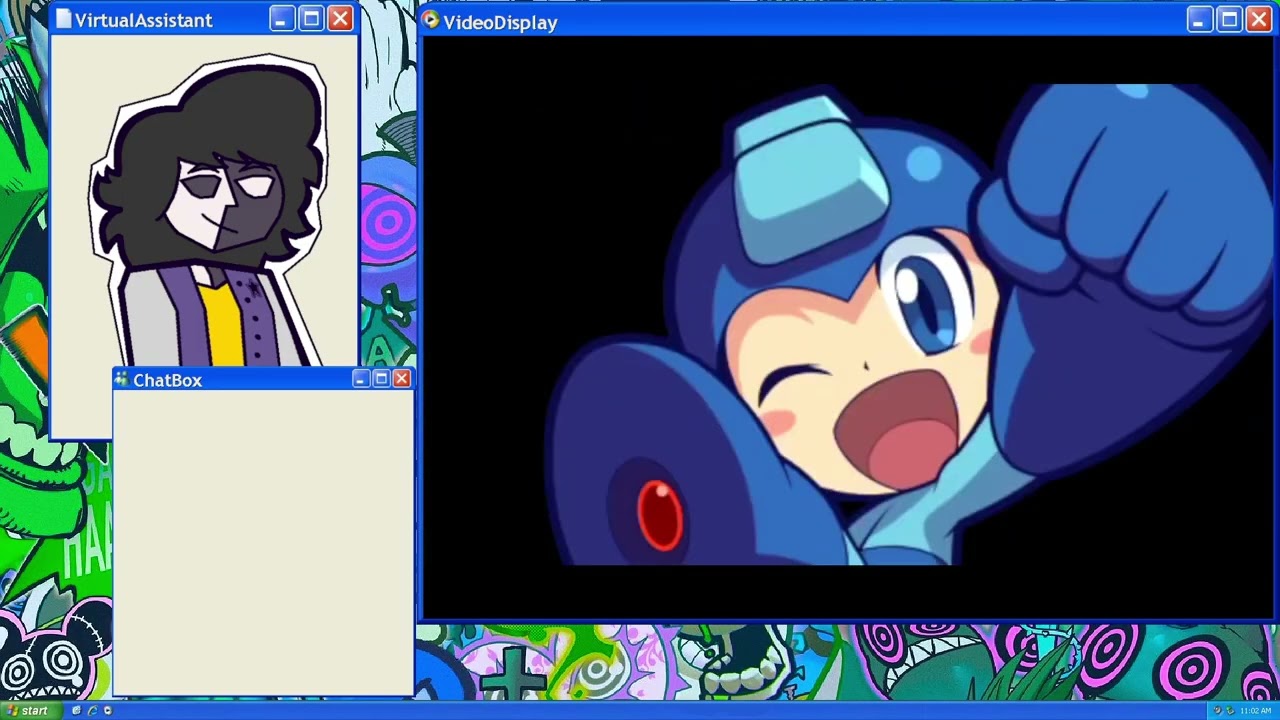Viewport: 1280px width, 720px height.
Task: Click the VirtualAssistant character avatar
Action: tap(210, 212)
